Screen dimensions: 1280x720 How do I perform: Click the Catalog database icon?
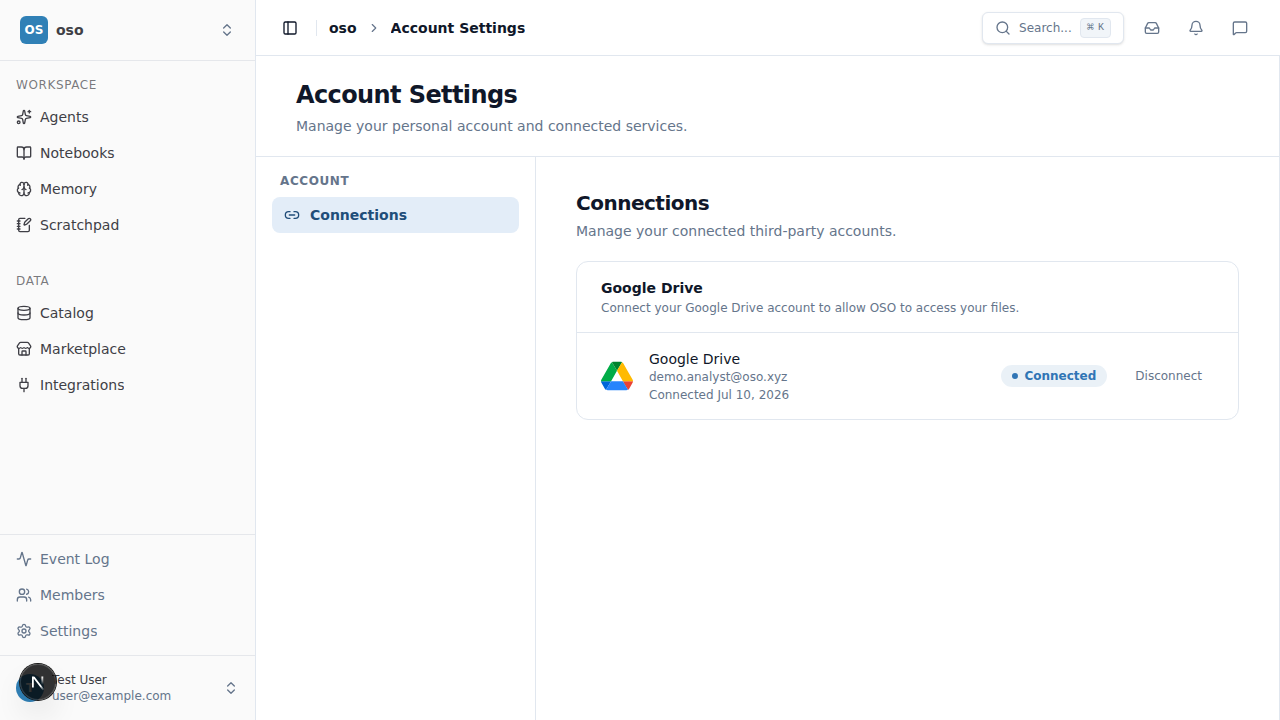tap(24, 313)
